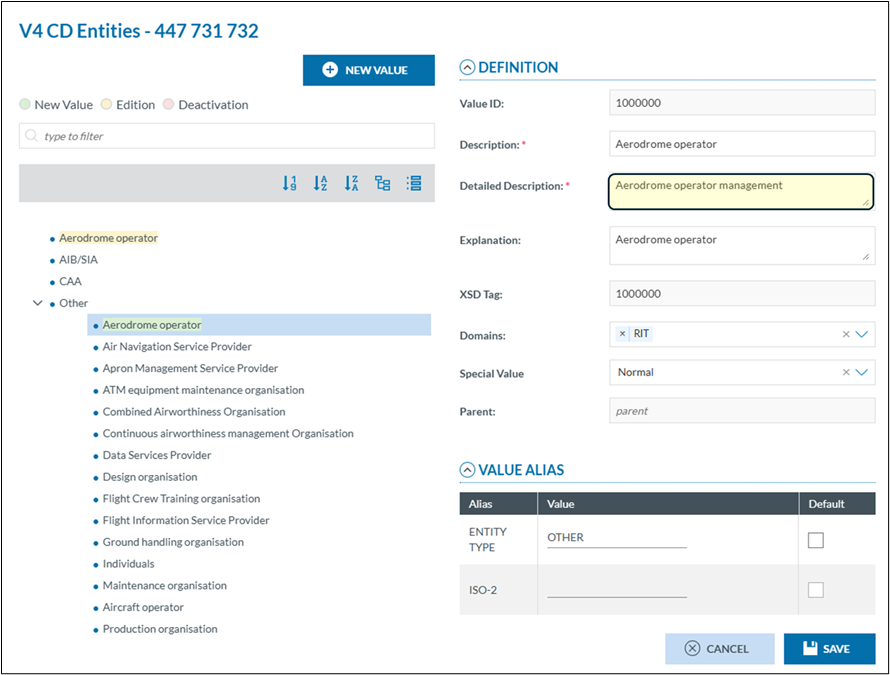Sort values numerically with the 1-9 icon
This screenshot has height=675, width=890.
(290, 183)
